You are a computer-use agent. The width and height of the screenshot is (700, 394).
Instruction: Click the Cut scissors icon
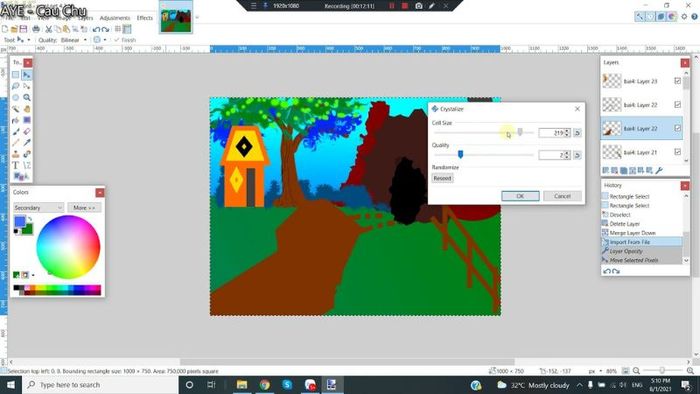click(49, 29)
